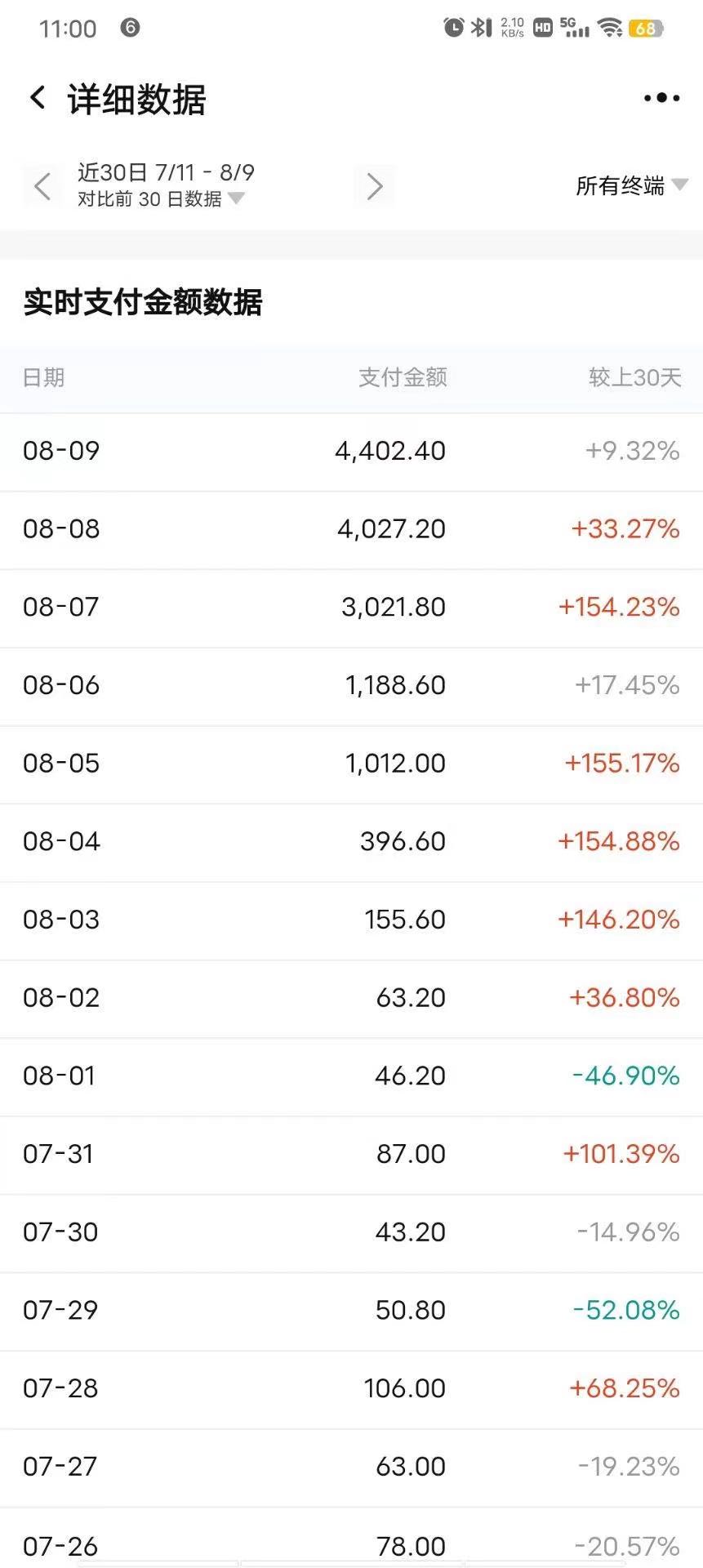Open the three-dot more options menu
This screenshot has height=1568, width=703.
tap(661, 98)
